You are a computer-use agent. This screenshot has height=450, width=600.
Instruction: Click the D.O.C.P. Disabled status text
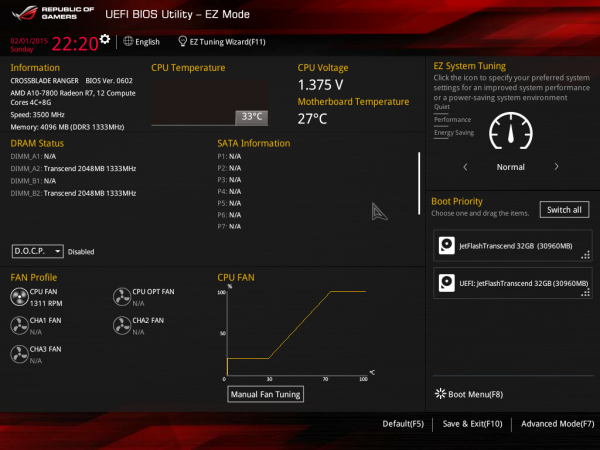point(81,252)
